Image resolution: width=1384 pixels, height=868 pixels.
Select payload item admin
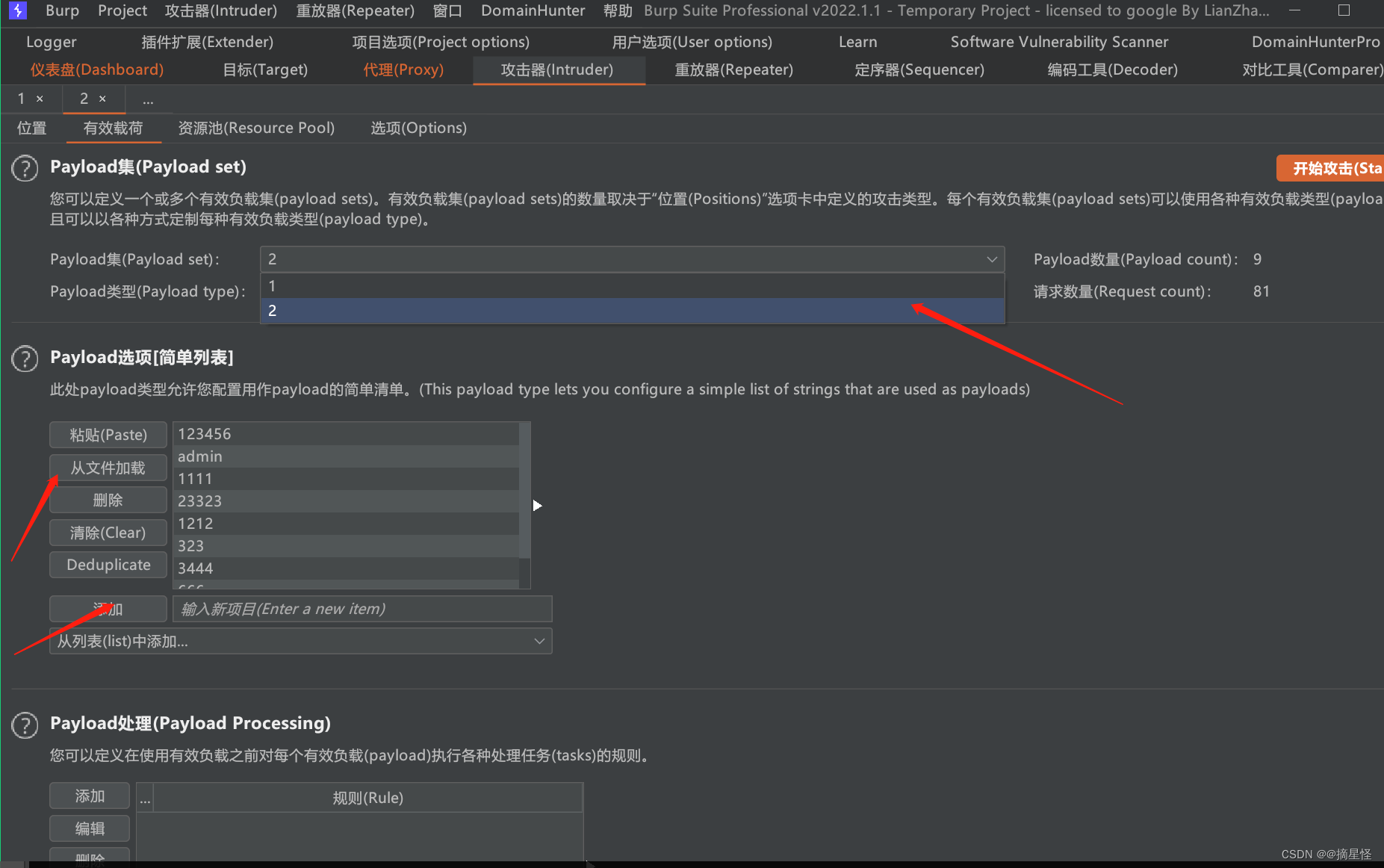pos(346,456)
